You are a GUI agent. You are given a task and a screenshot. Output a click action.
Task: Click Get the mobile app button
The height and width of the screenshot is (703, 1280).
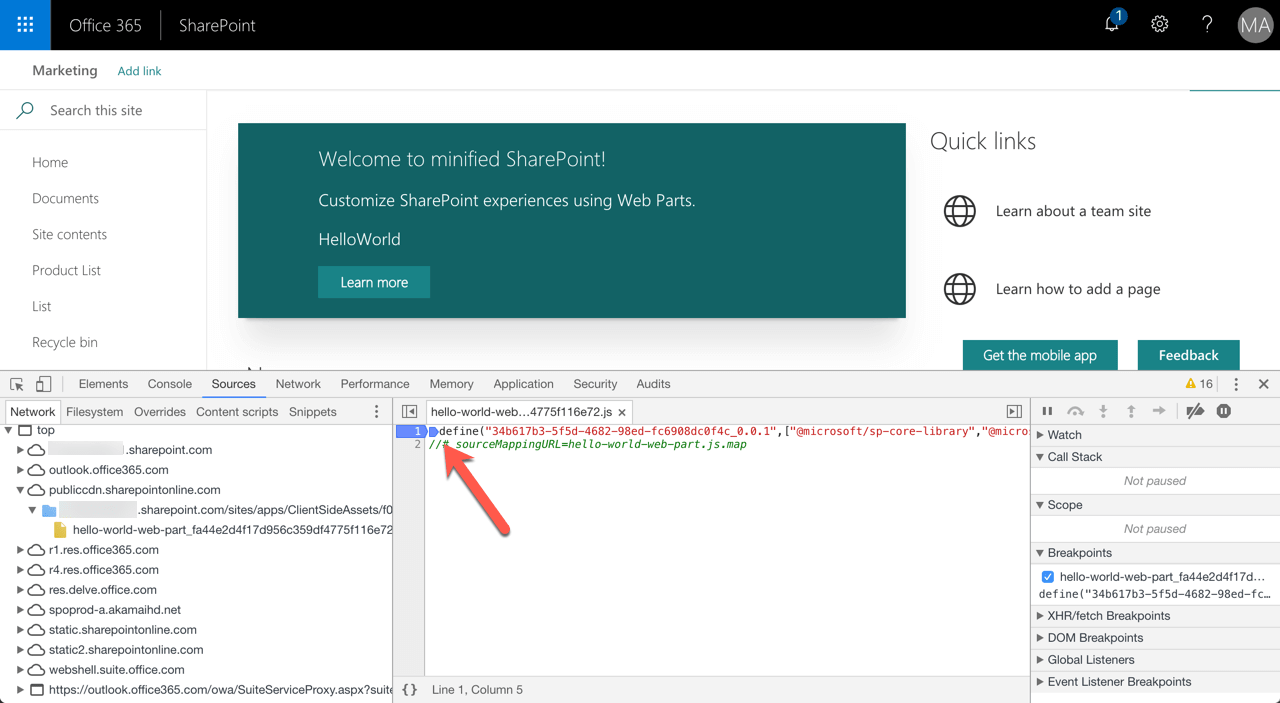[x=1040, y=355]
